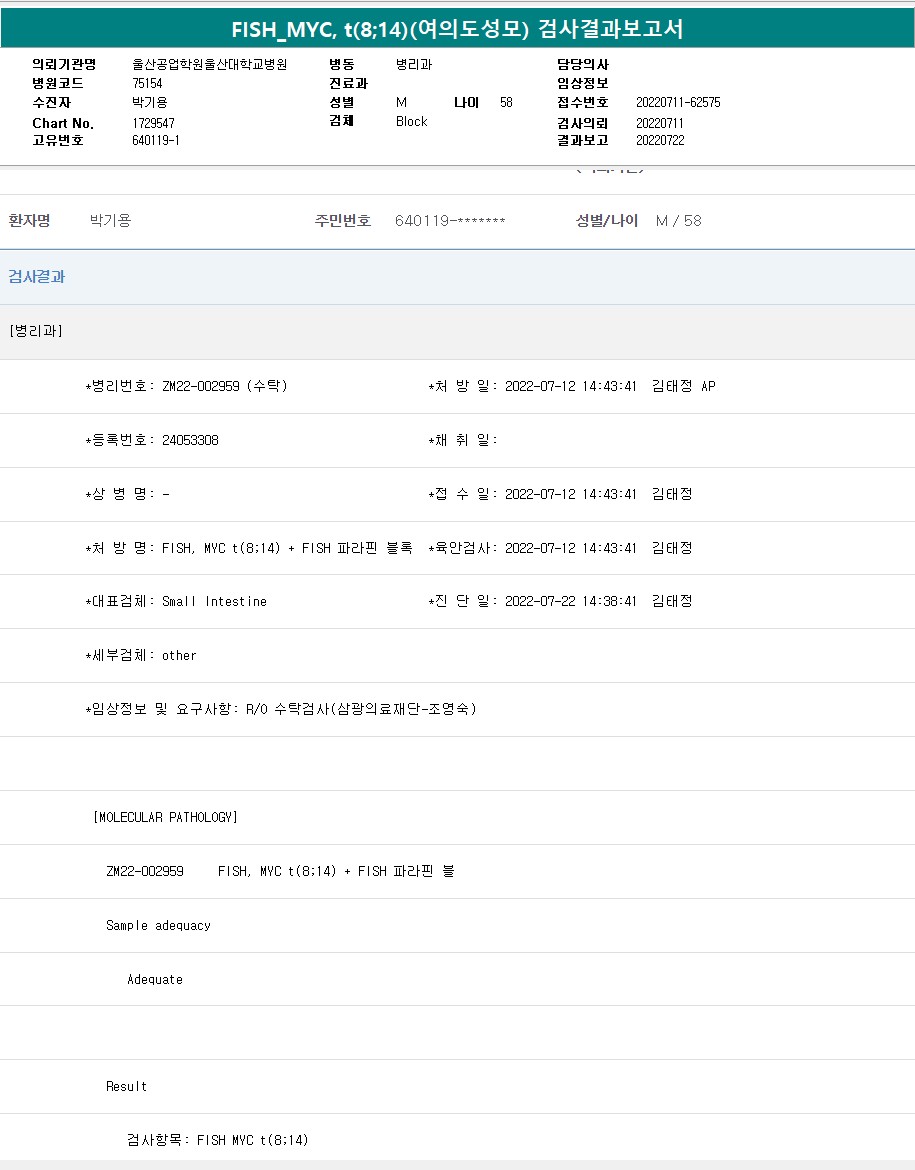Click the masked 주민번호 640119-*******
915x1170 pixels.
450,221
